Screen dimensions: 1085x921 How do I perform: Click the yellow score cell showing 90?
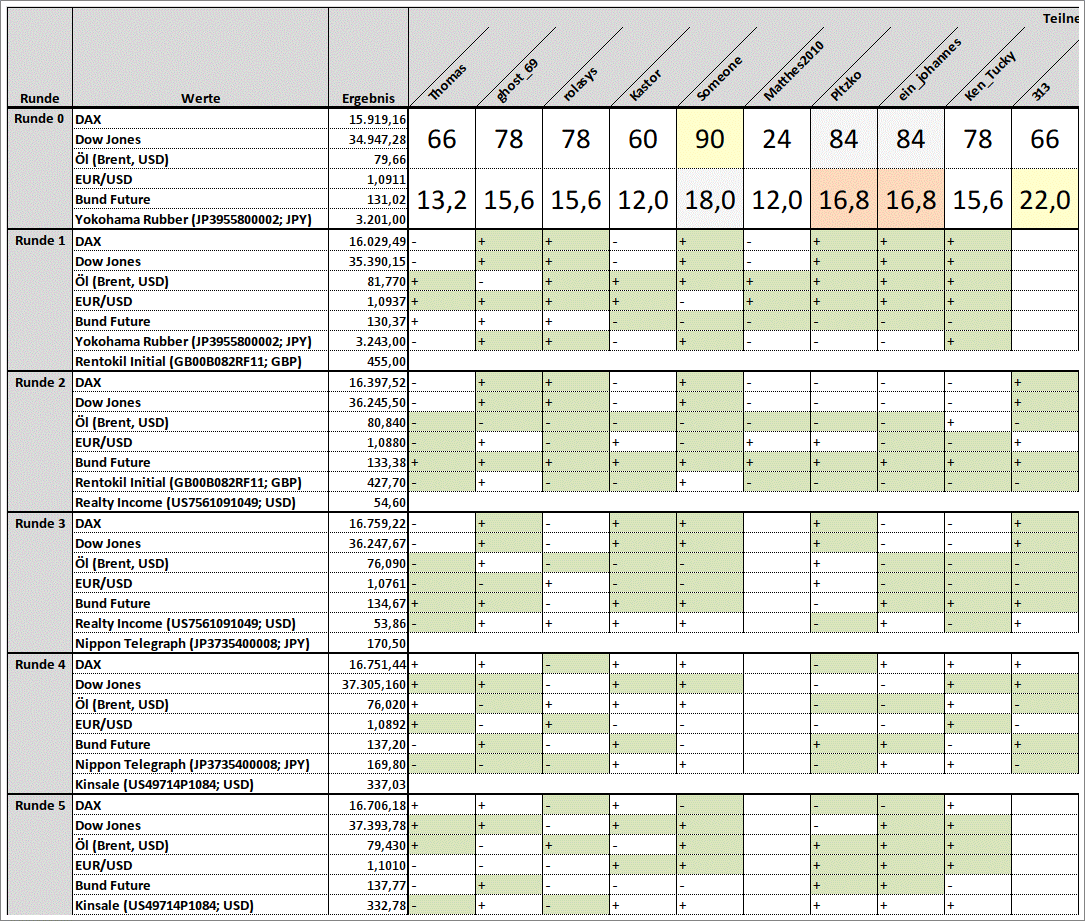[709, 138]
